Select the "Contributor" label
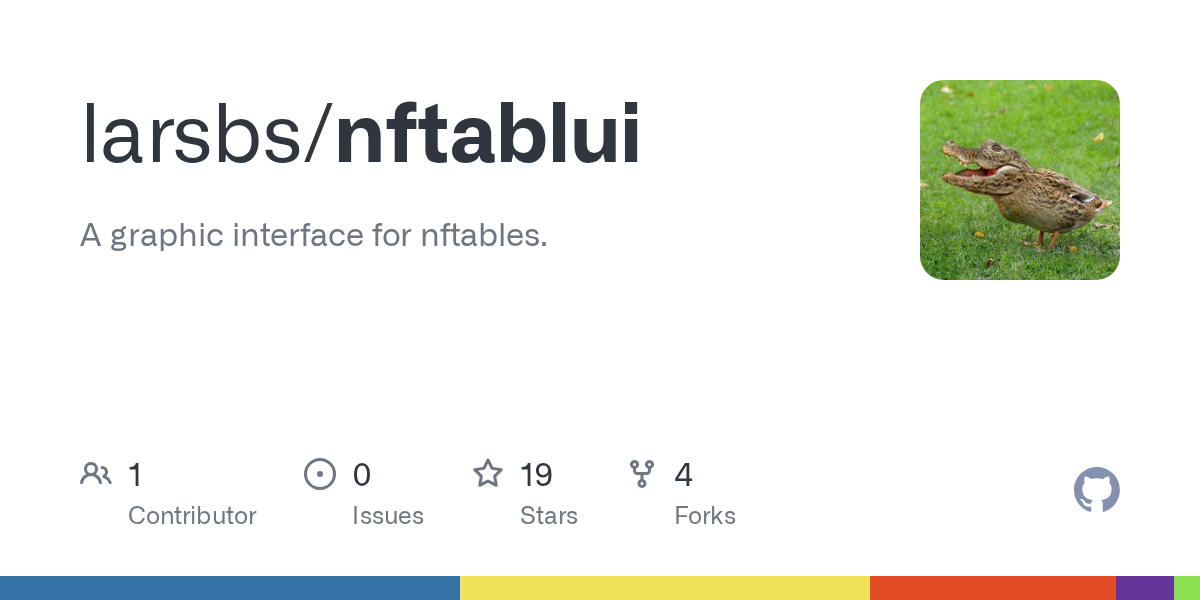 click(x=192, y=516)
